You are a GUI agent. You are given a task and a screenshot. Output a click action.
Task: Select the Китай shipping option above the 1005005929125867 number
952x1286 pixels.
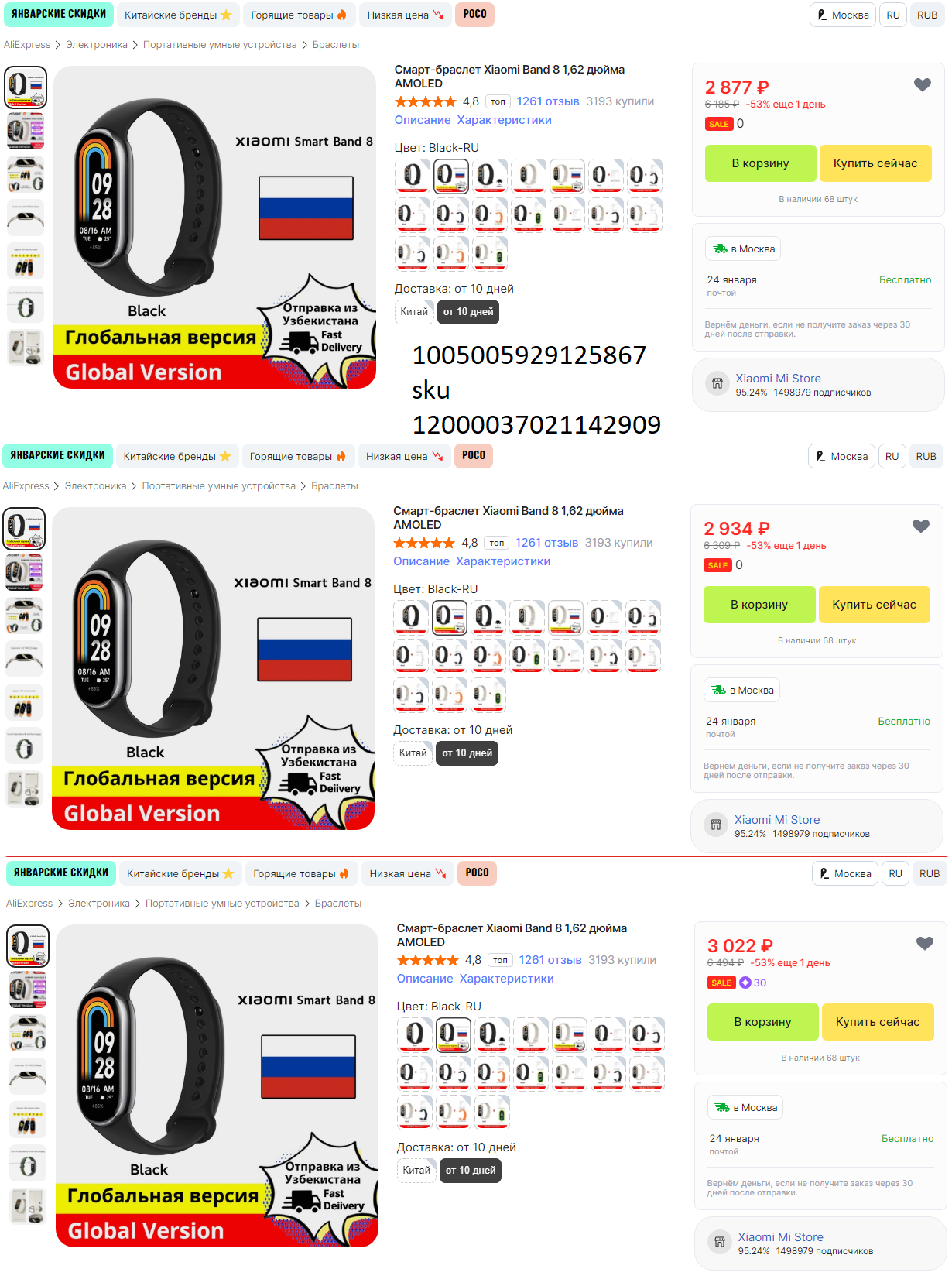[x=414, y=312]
